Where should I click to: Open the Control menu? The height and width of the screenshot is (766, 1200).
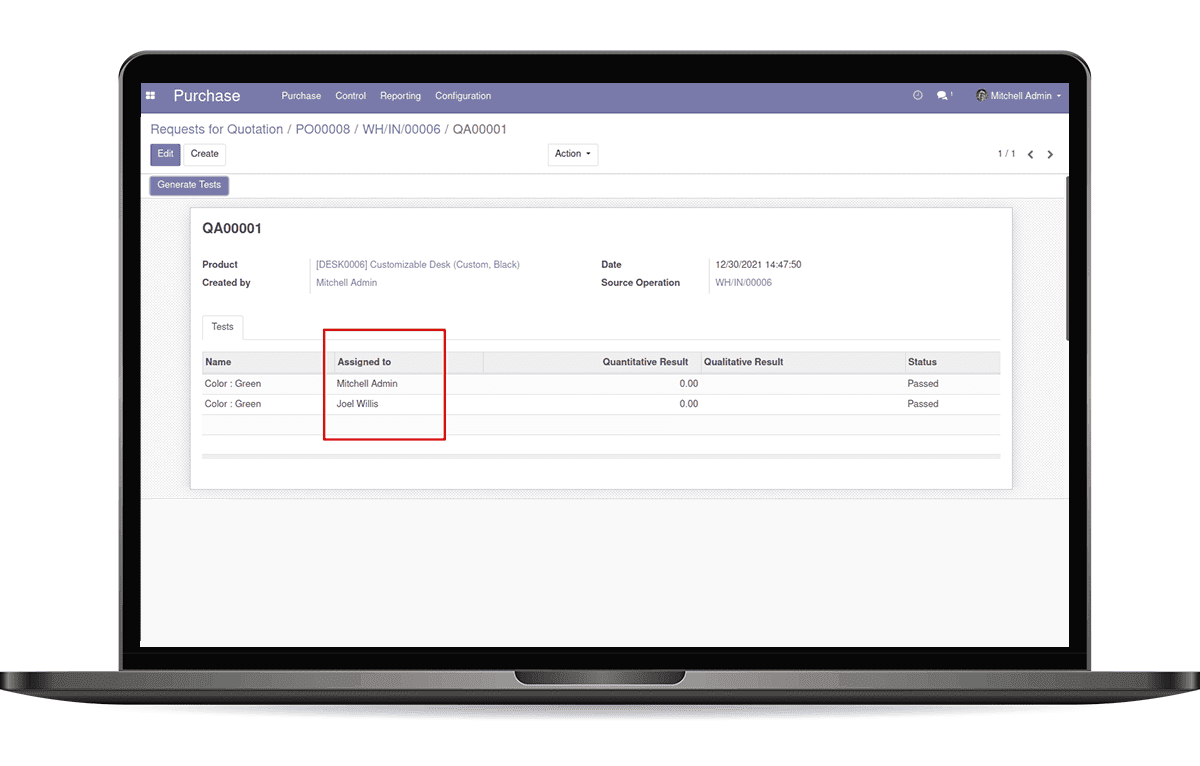click(x=351, y=96)
